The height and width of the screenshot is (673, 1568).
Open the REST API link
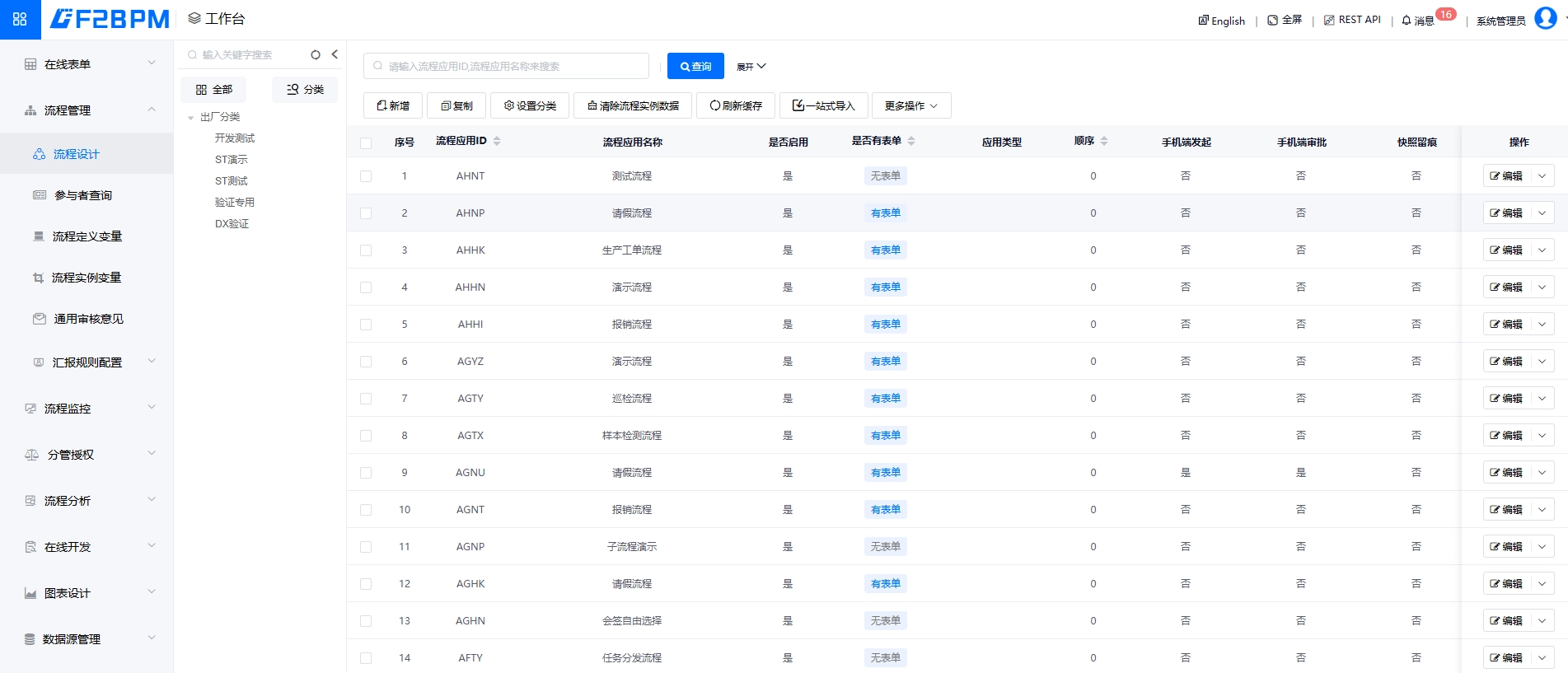click(x=1352, y=20)
